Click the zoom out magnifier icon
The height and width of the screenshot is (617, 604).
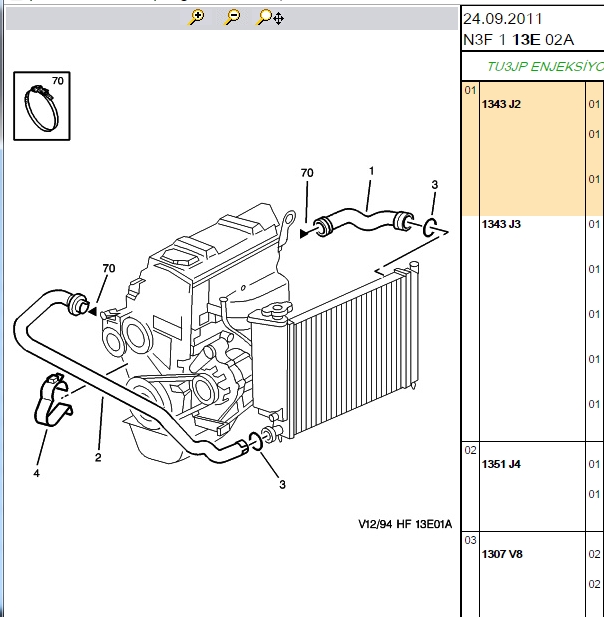click(232, 18)
